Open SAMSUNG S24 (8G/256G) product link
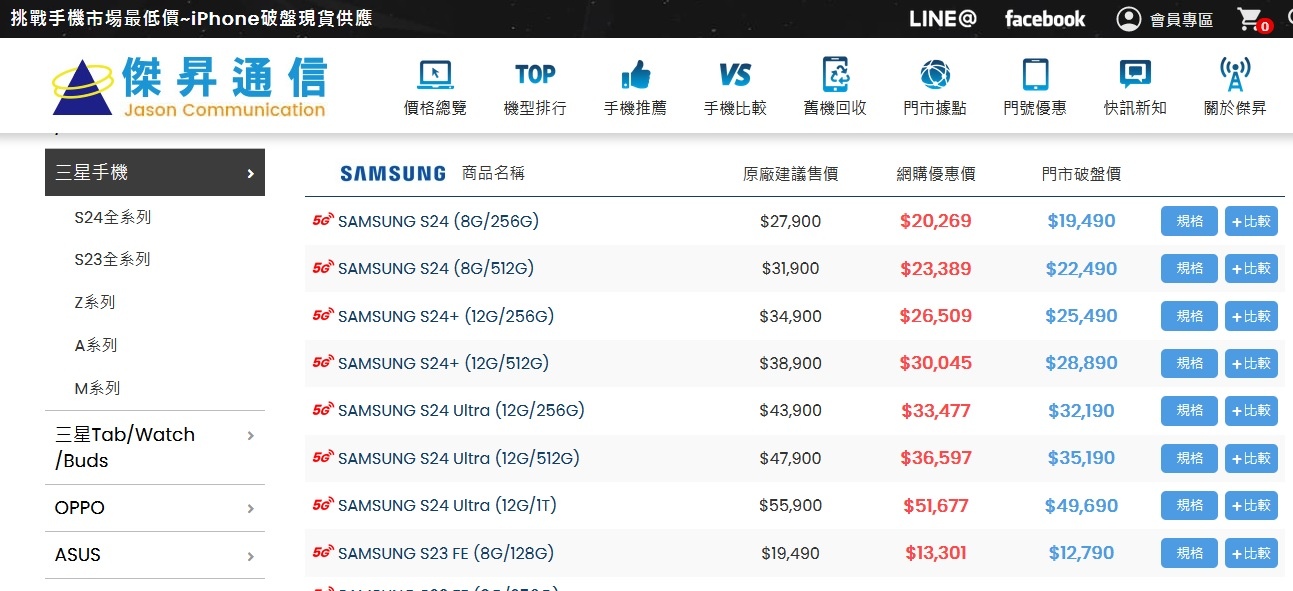 pyautogui.click(x=438, y=221)
